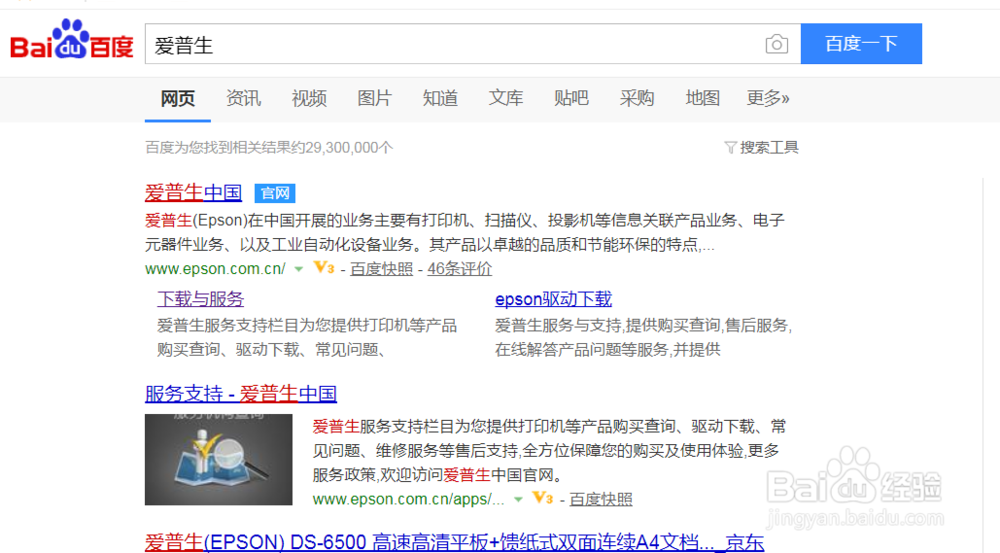This screenshot has height=553, width=1000.
Task: Click www.epson.com.cn/apps/... URL
Action: tap(408, 499)
